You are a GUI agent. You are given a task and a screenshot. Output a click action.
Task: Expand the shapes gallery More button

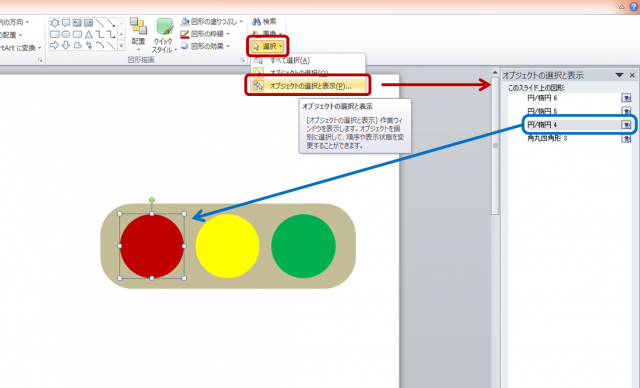tap(121, 46)
